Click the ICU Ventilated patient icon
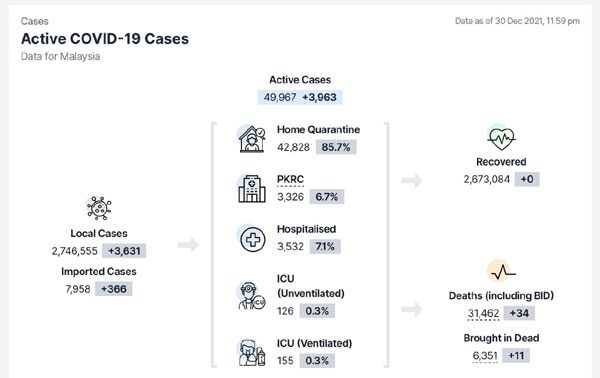Screen dimensions: 600x378 point(251,353)
